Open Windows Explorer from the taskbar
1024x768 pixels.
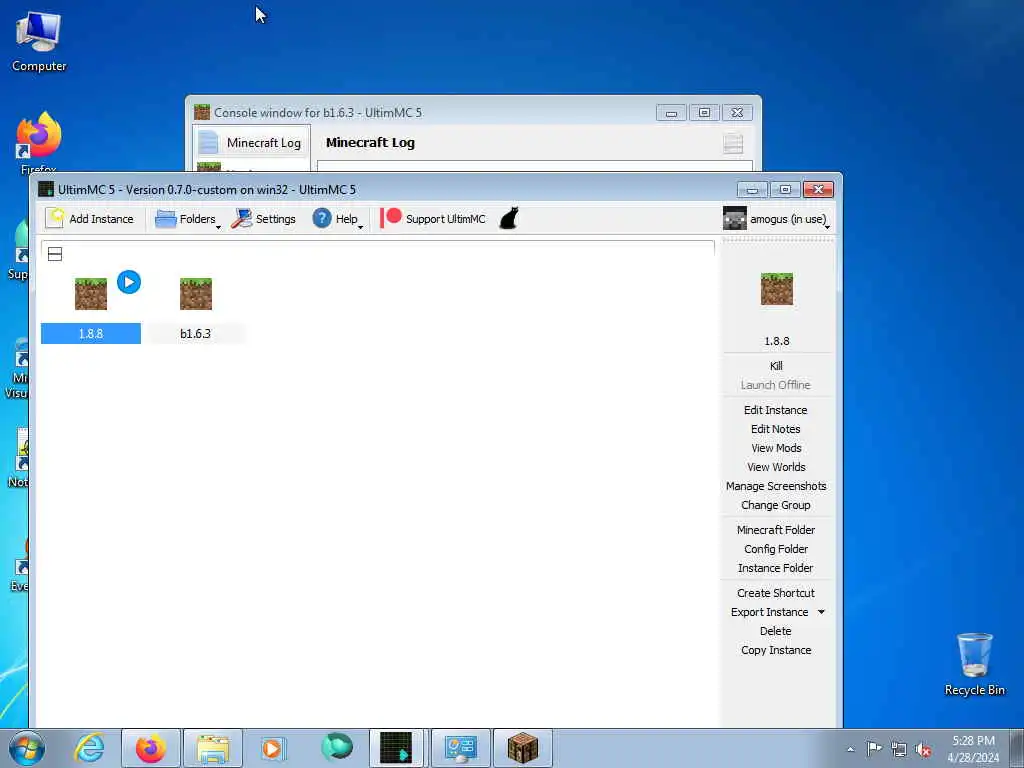coord(213,748)
